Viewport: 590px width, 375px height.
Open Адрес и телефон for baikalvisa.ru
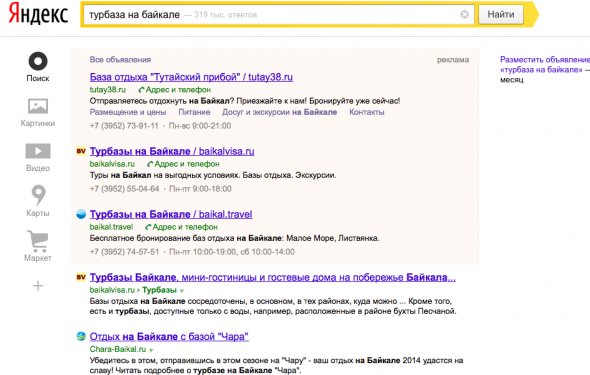pos(187,164)
